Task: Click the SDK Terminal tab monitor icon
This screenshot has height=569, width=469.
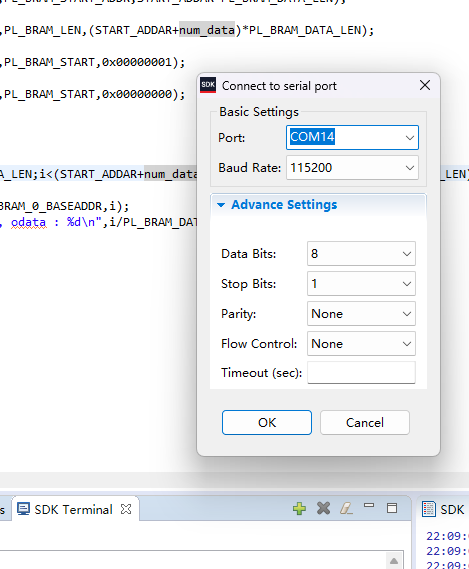Action: pos(24,509)
